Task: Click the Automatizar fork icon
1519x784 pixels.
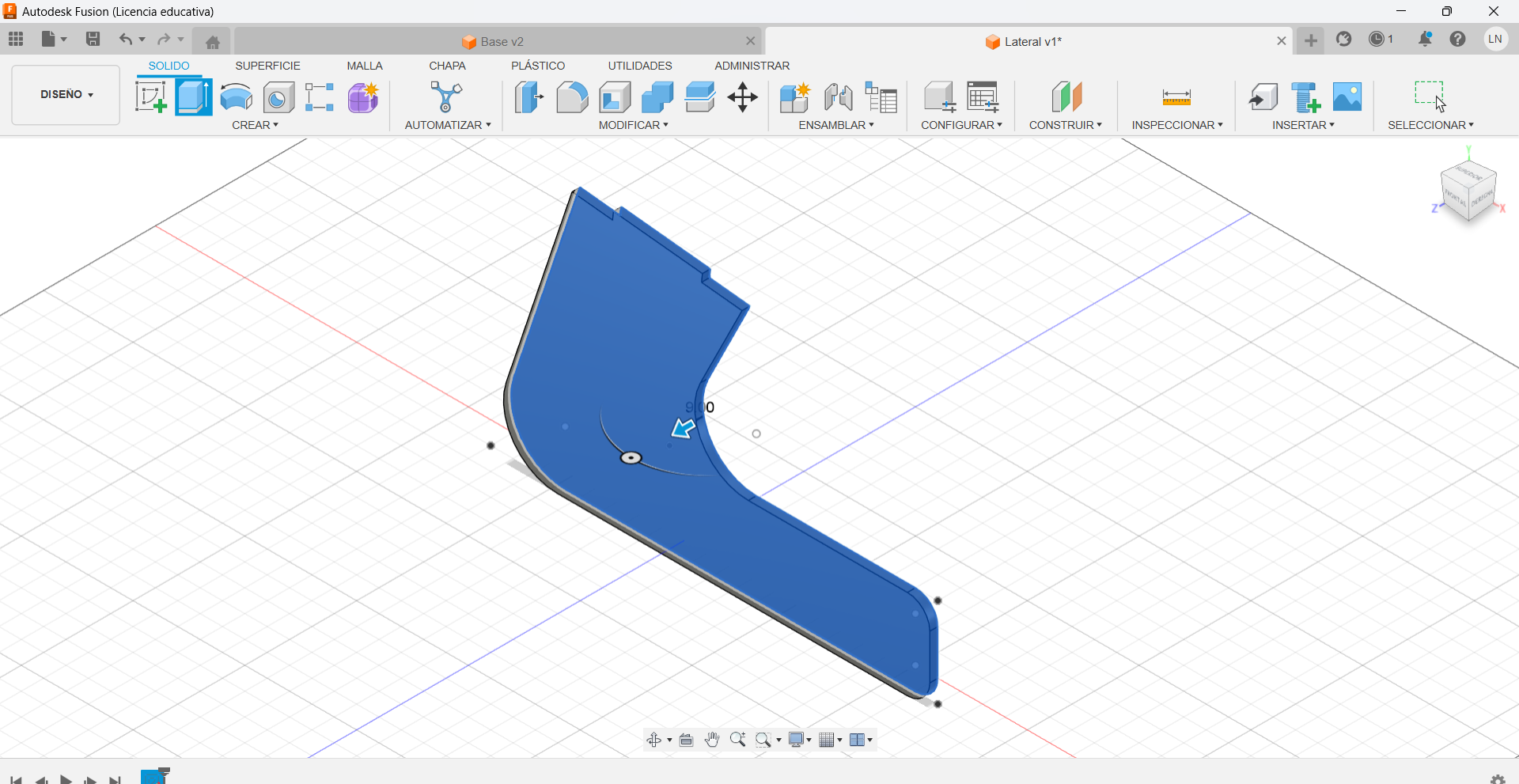Action: pyautogui.click(x=446, y=97)
